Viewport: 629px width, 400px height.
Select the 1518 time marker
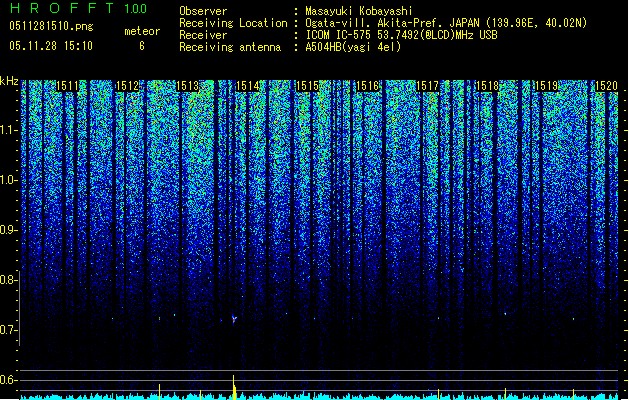click(487, 86)
